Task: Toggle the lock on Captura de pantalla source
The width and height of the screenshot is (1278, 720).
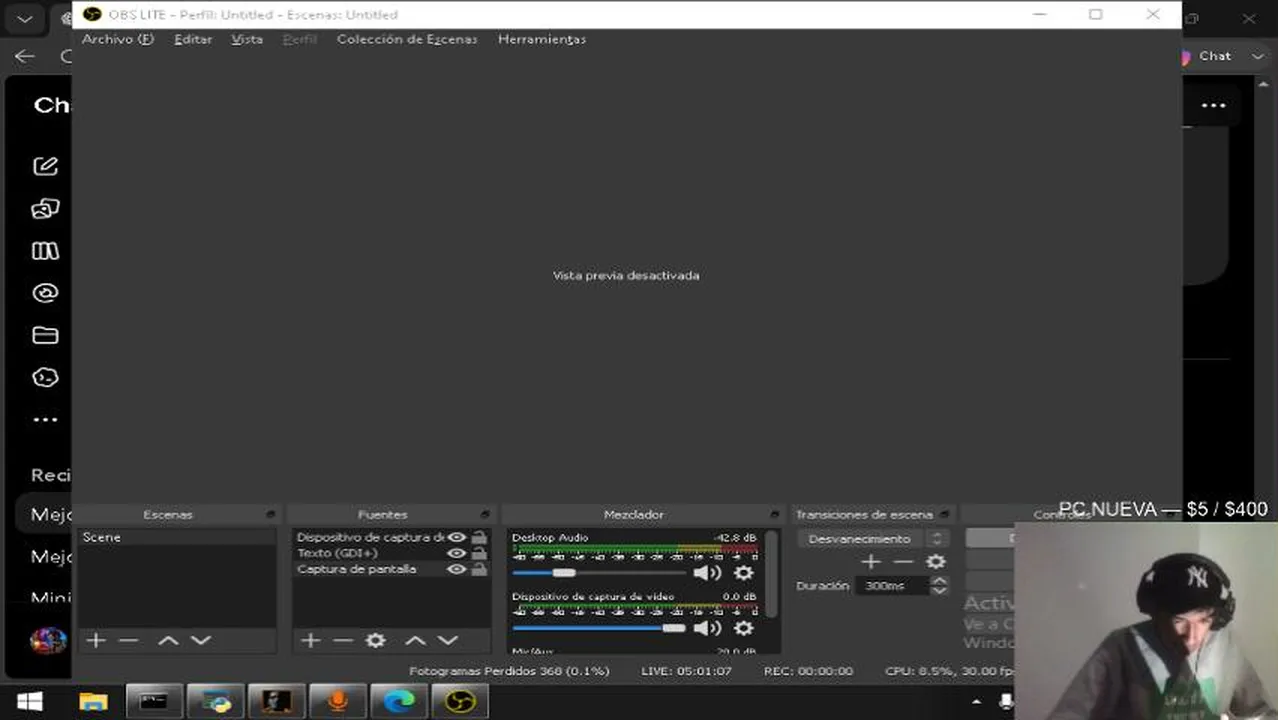Action: tap(479, 569)
